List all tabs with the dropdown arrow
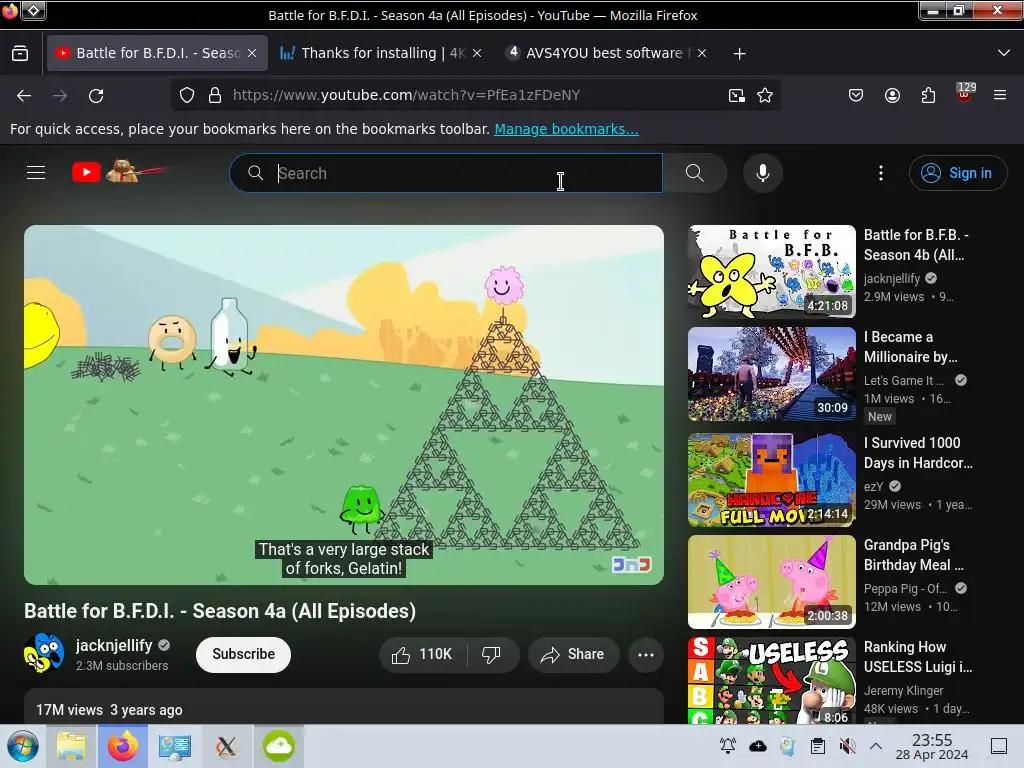Screen dimensions: 1024x768 click(1004, 53)
